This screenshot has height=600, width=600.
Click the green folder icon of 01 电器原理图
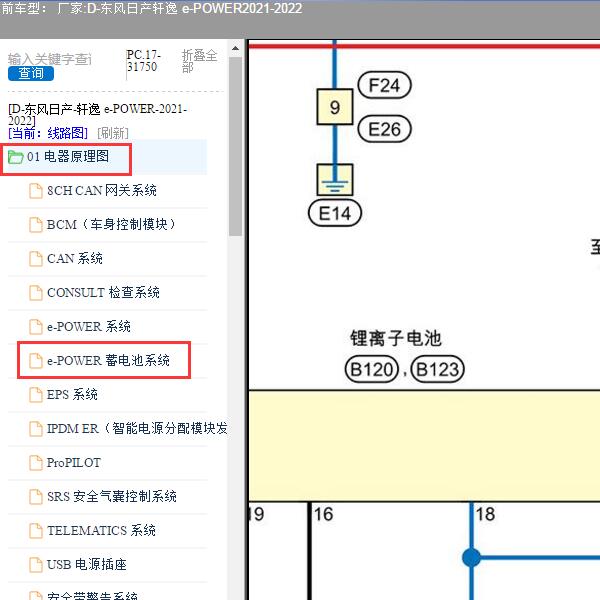pos(16,157)
